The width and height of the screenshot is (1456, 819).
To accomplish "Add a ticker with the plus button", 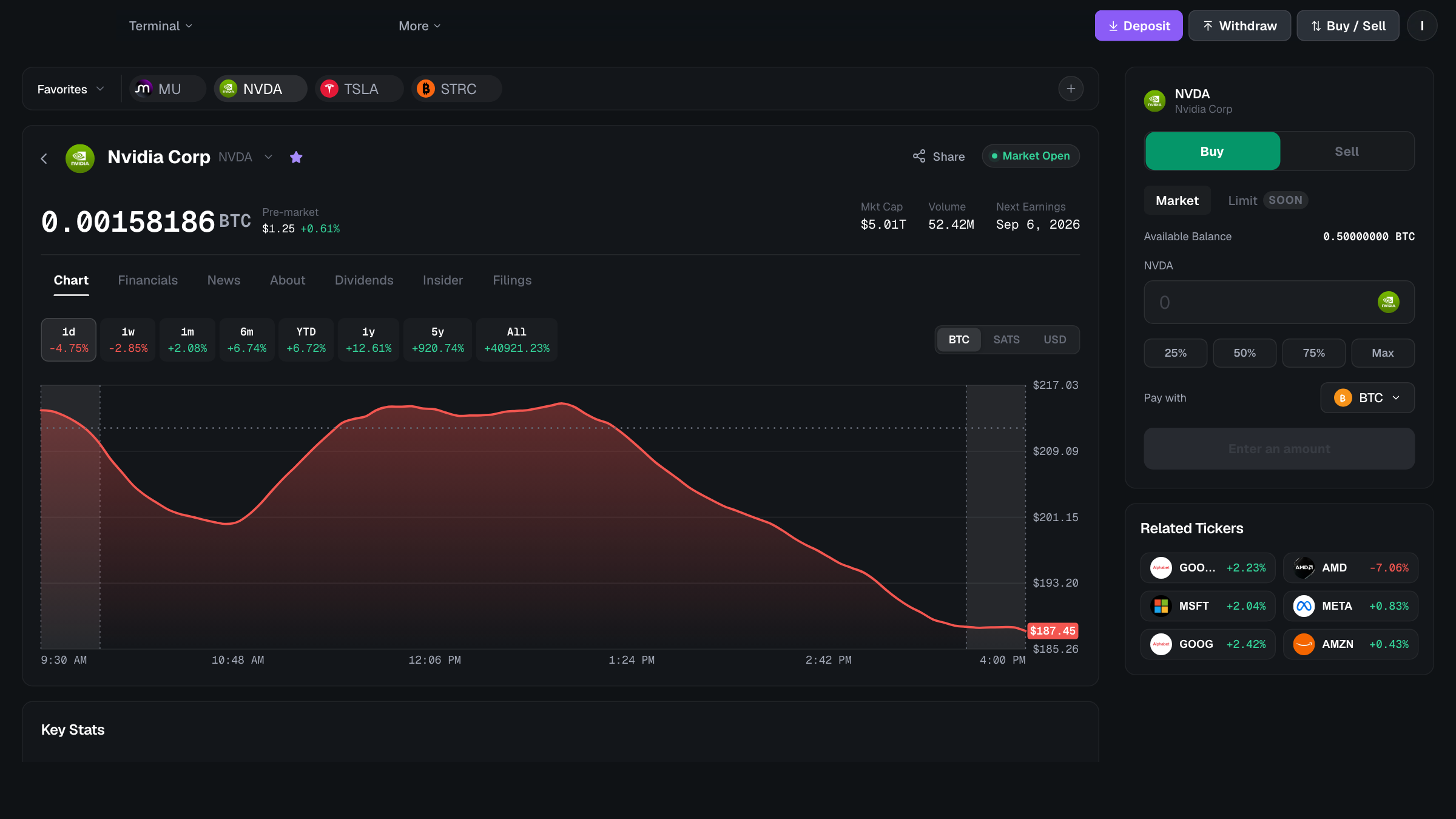I will tap(1071, 89).
